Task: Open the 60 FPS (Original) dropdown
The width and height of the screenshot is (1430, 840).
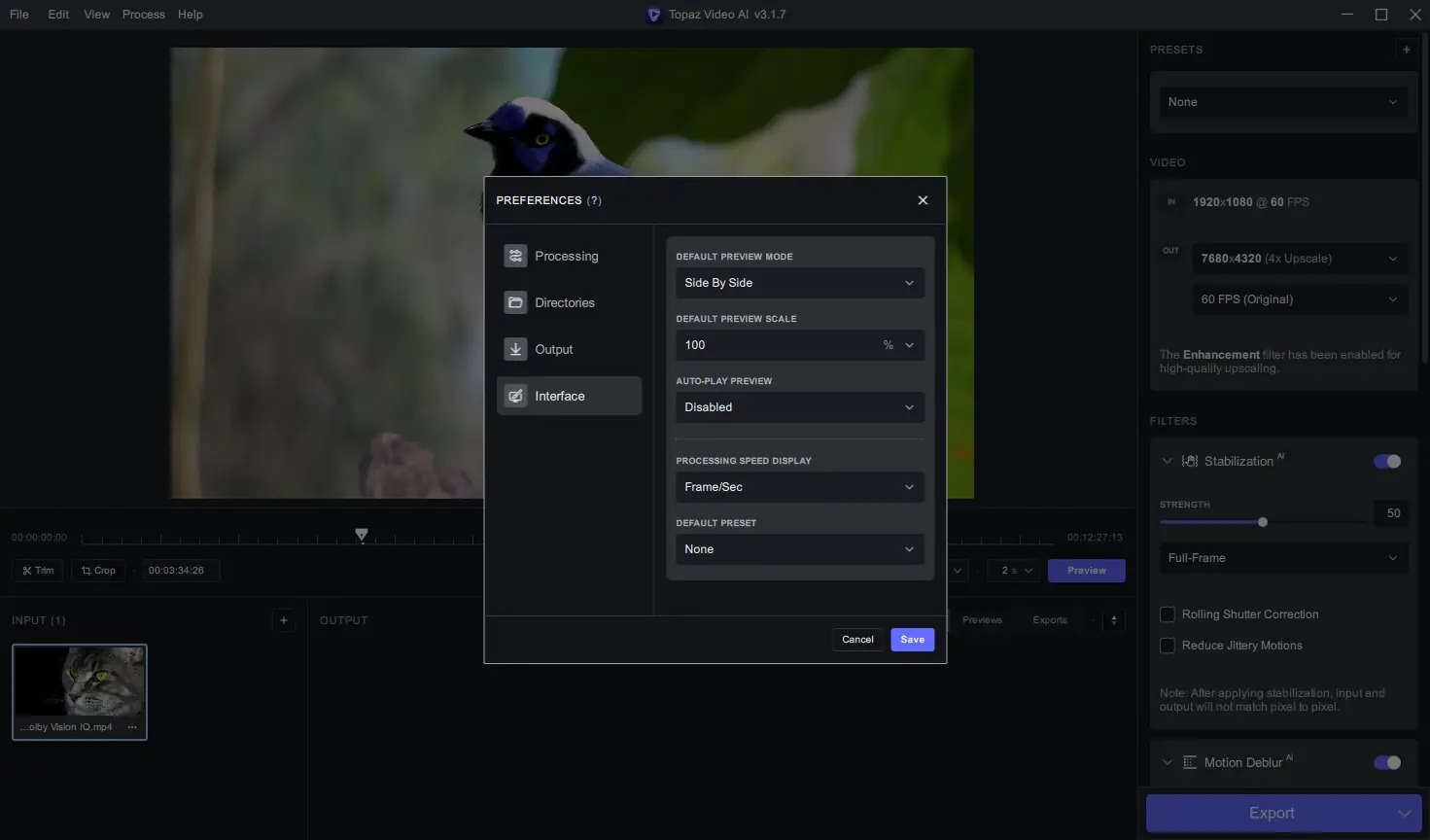Action: coord(1300,299)
